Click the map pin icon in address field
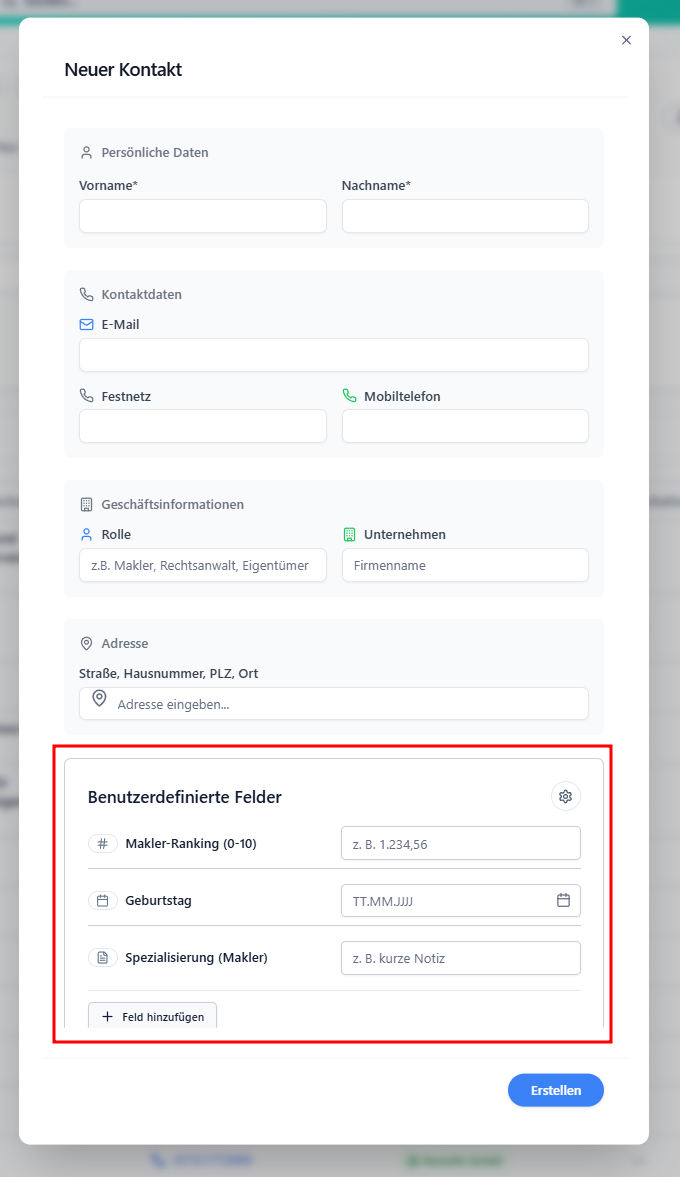The image size is (680, 1177). click(x=99, y=699)
